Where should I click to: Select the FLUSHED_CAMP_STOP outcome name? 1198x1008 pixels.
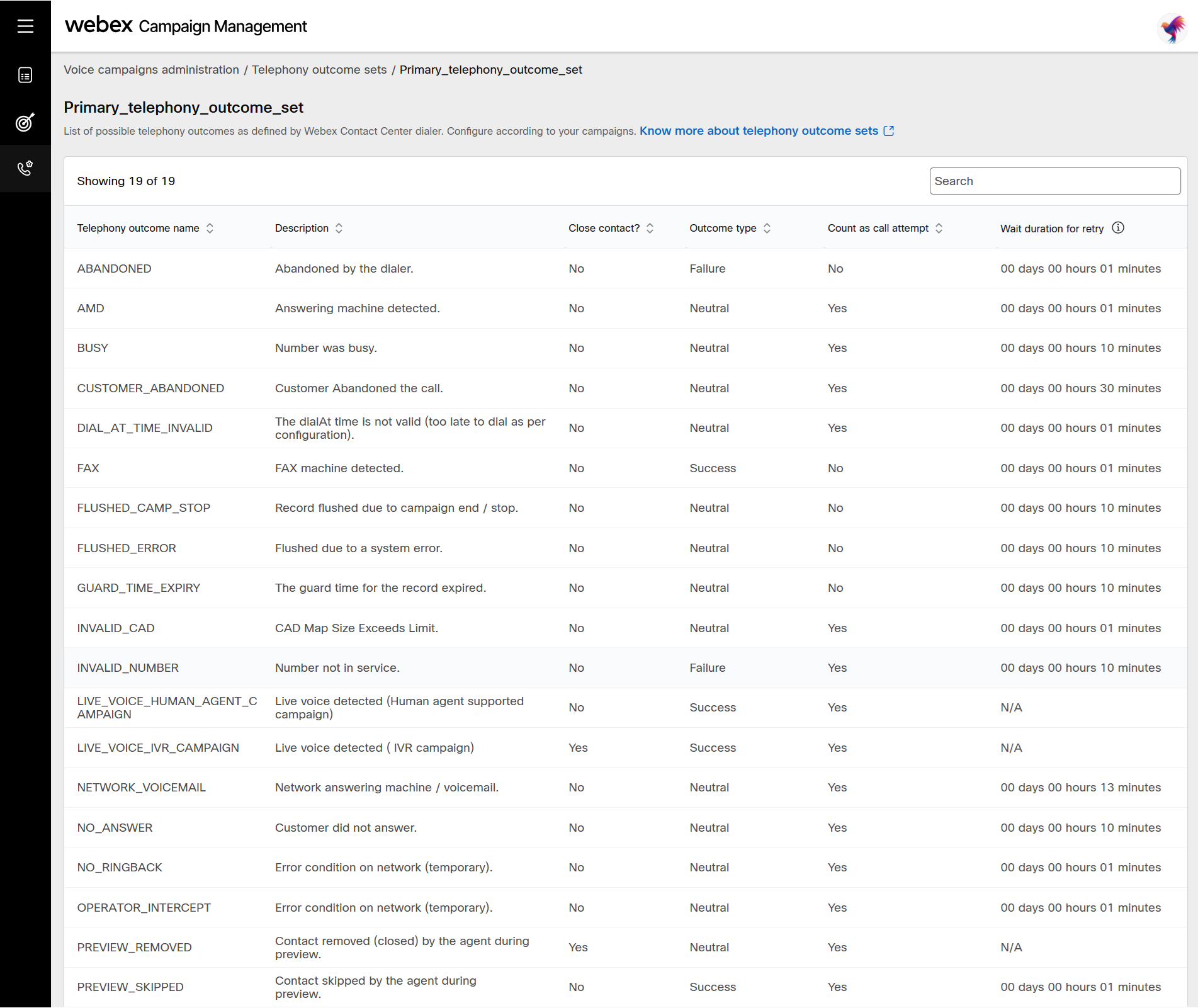click(144, 508)
